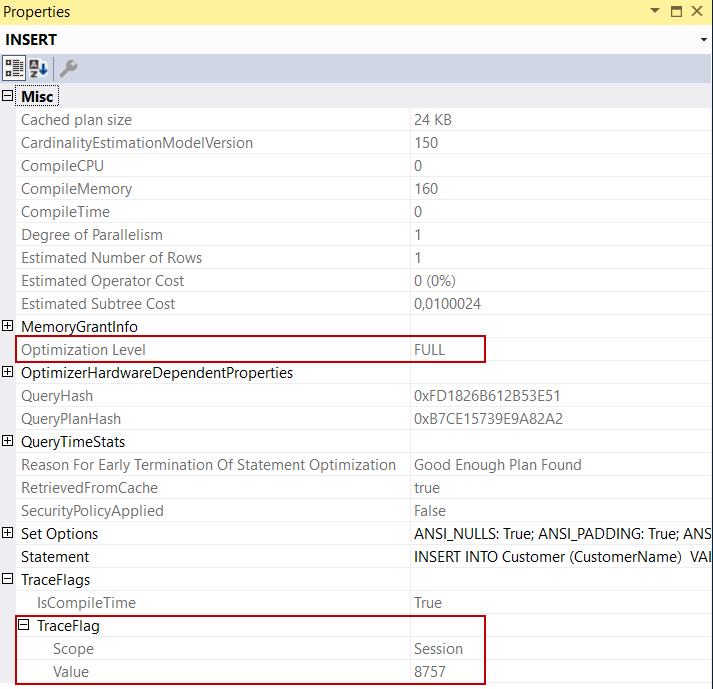This screenshot has height=689, width=713.
Task: Expand the QueryTimeStats node
Action: [x=8, y=441]
